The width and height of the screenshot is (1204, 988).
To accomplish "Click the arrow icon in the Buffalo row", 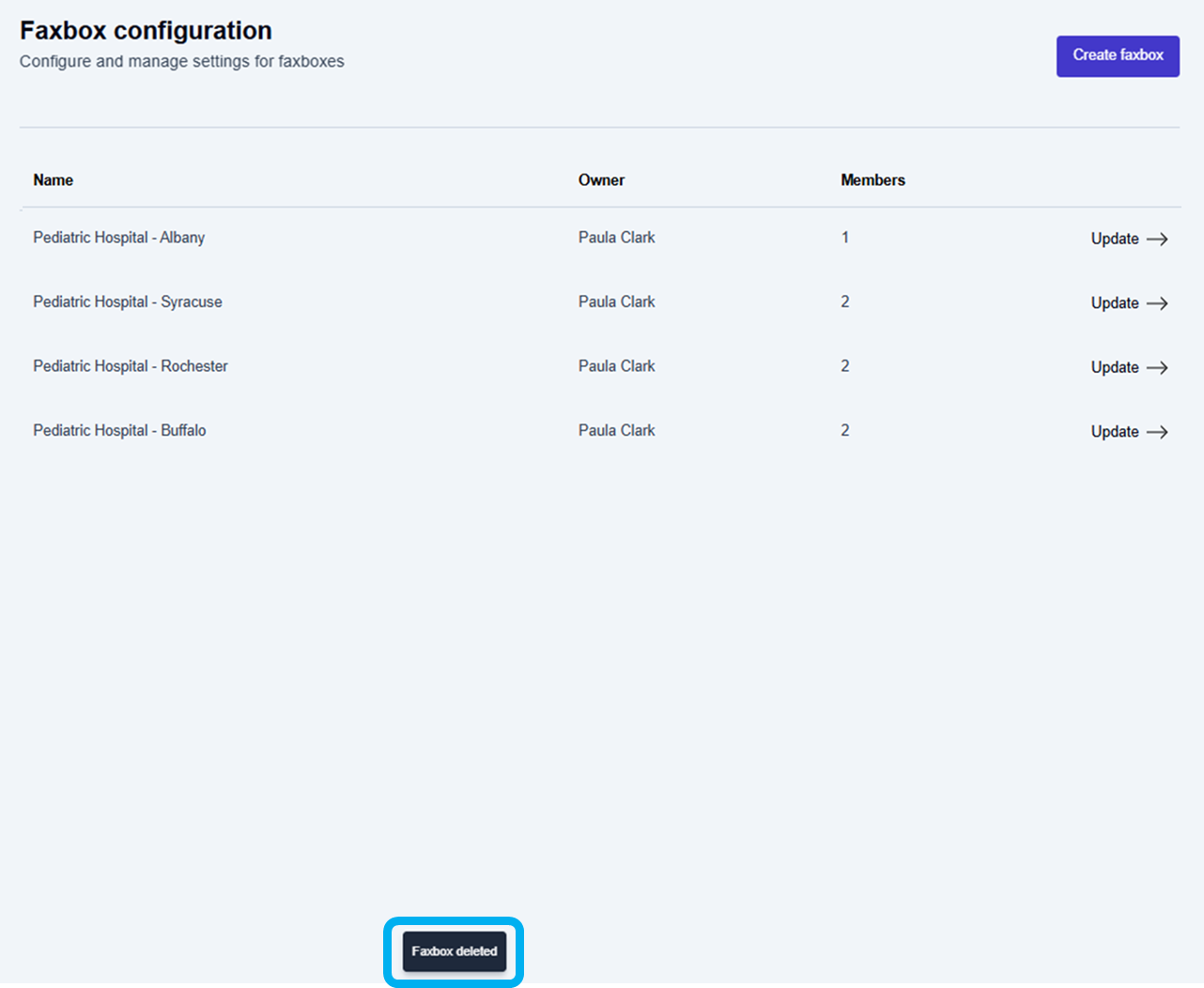I will pos(1157,432).
